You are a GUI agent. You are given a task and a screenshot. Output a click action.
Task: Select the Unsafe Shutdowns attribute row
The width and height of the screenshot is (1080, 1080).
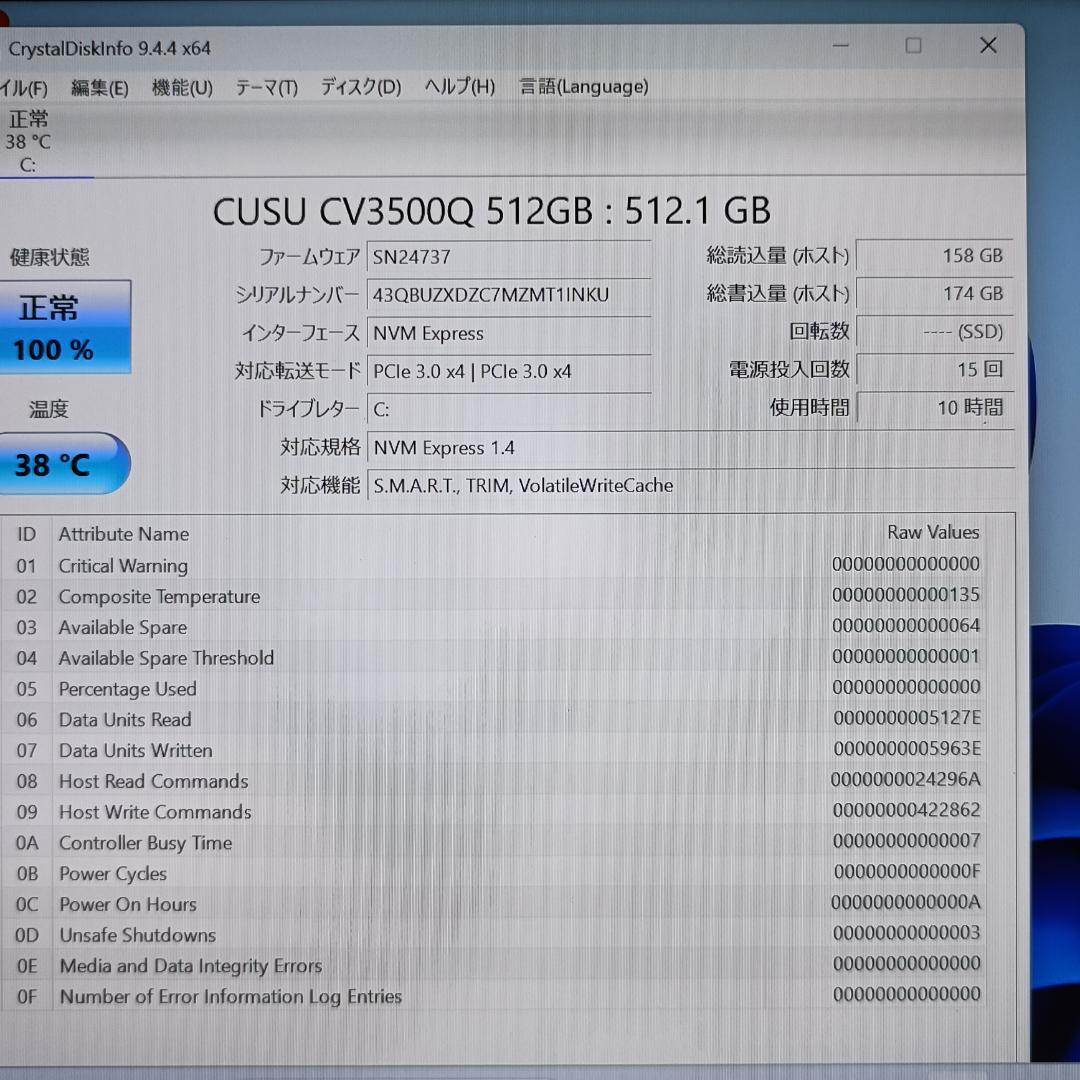[x=400, y=935]
